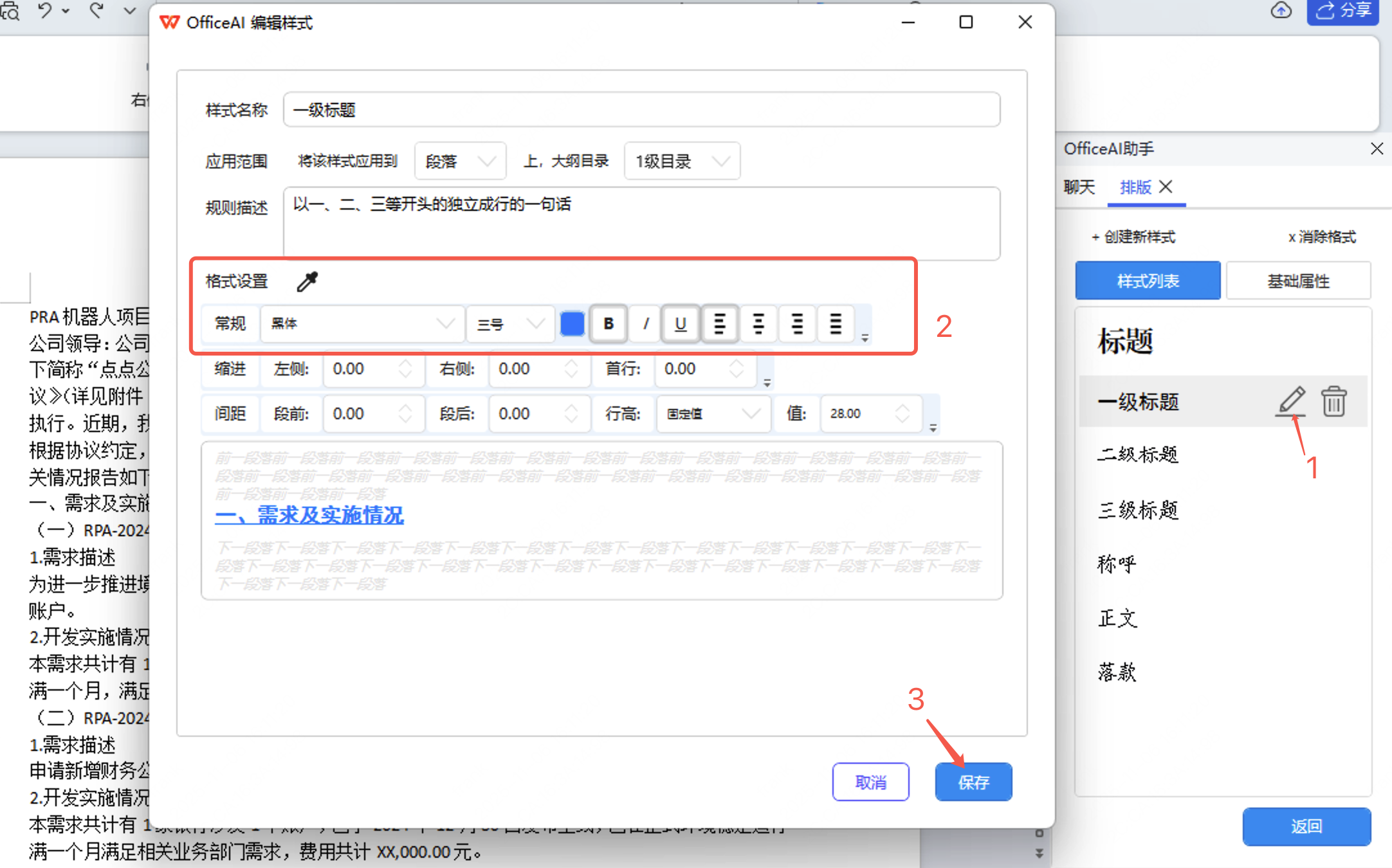This screenshot has width=1392, height=868.
Task: Click the undo icon in the top toolbar
Action: coord(44,10)
